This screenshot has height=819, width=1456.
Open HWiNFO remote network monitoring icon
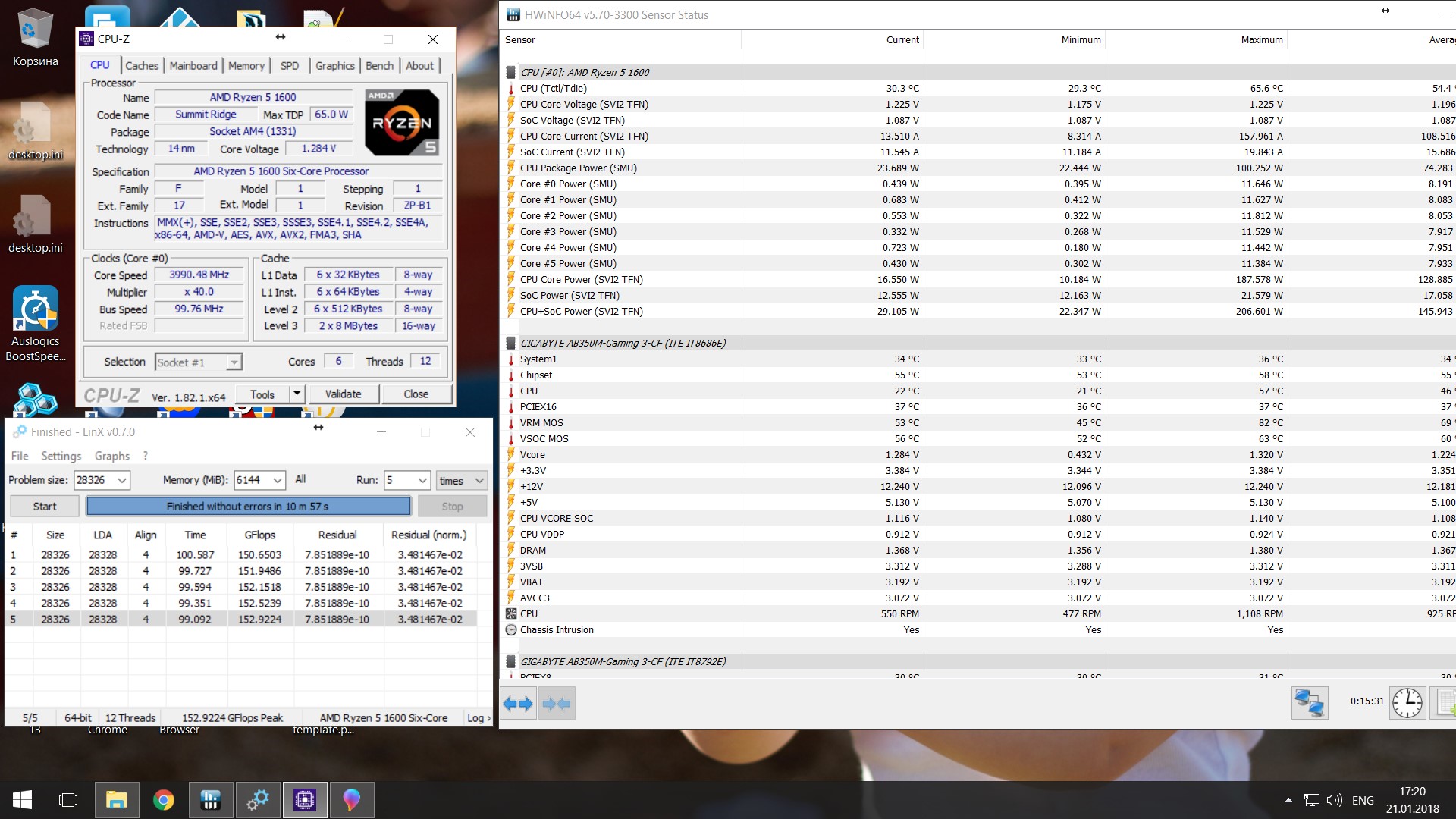point(1310,703)
